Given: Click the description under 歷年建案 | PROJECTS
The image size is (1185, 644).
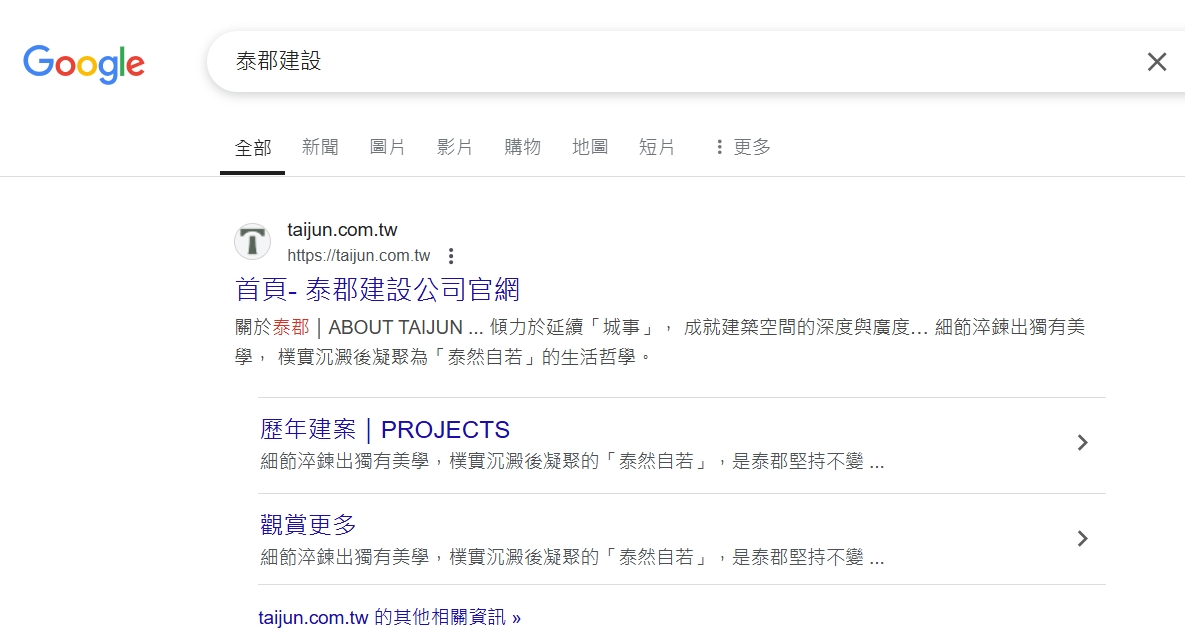Looking at the screenshot, I should (x=572, y=462).
